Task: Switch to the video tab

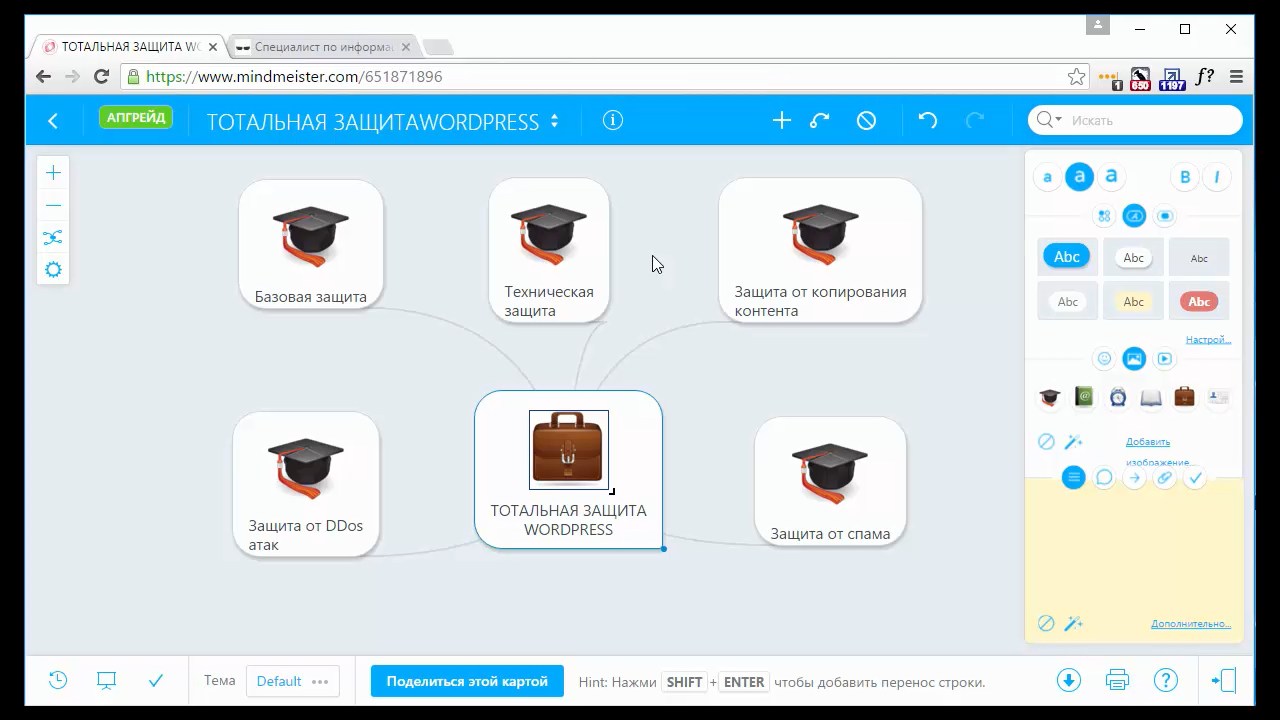Action: coord(1165,358)
